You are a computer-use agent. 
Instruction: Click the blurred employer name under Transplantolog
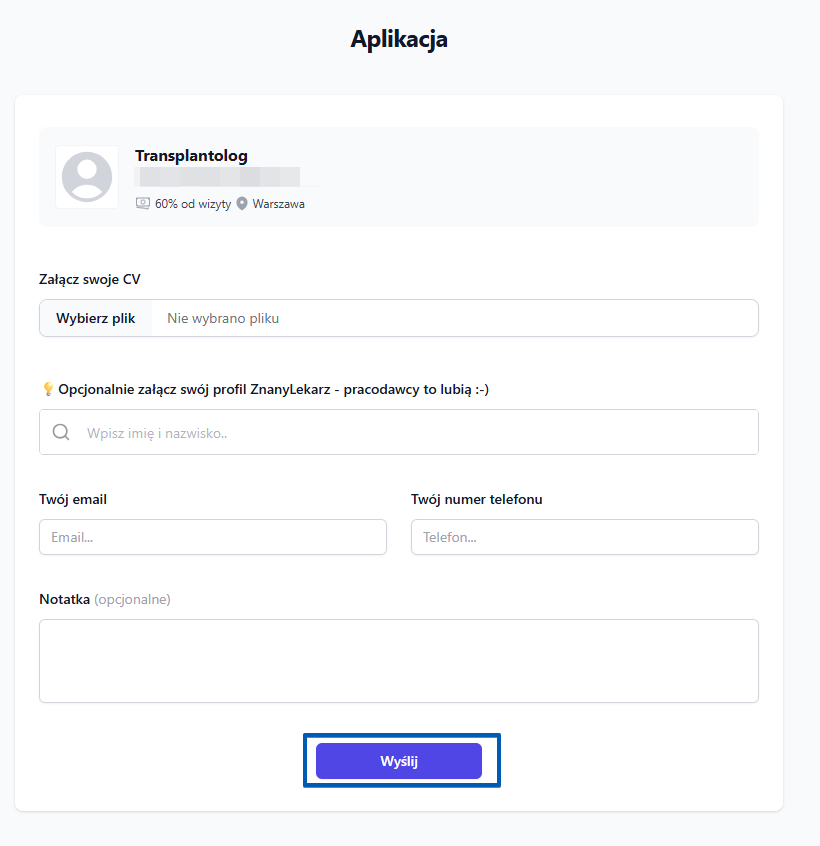pyautogui.click(x=216, y=177)
